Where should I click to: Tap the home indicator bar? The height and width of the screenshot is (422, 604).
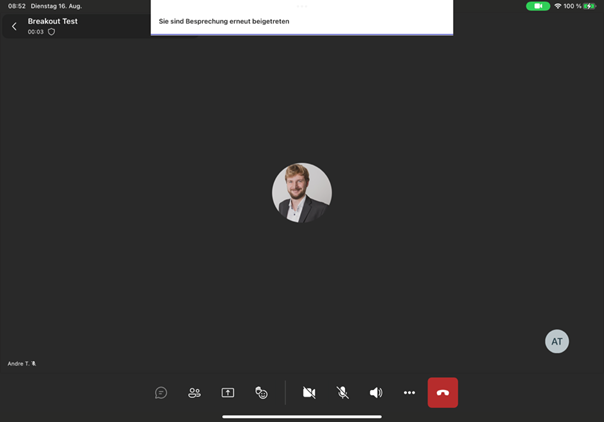pyautogui.click(x=302, y=416)
